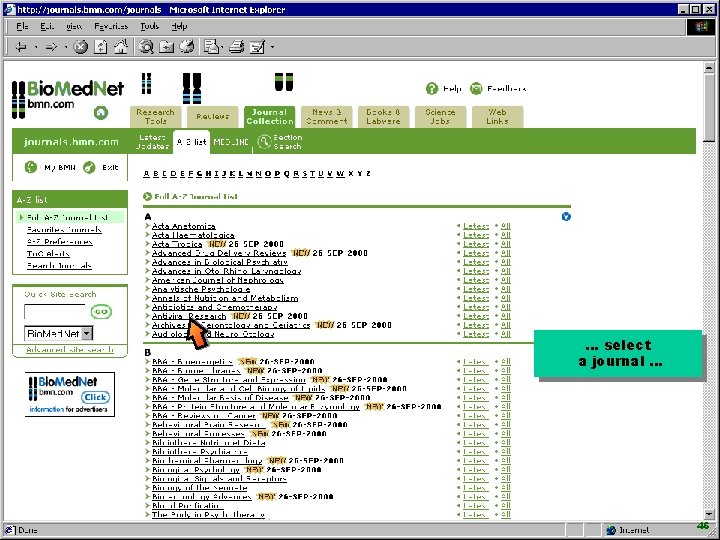This screenshot has width=720, height=540.
Task: Open the Antiviral Research journal link
Action: pos(189,316)
